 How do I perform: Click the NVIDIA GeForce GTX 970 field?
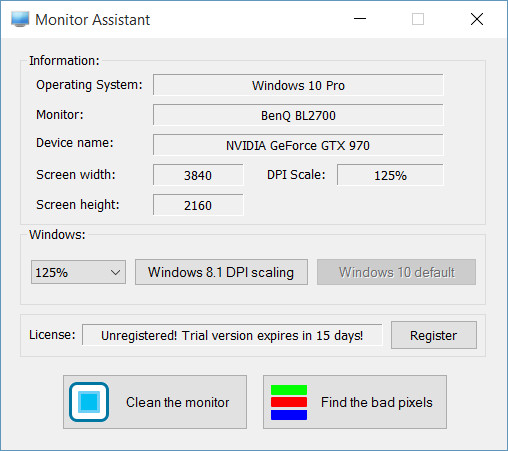[x=298, y=145]
